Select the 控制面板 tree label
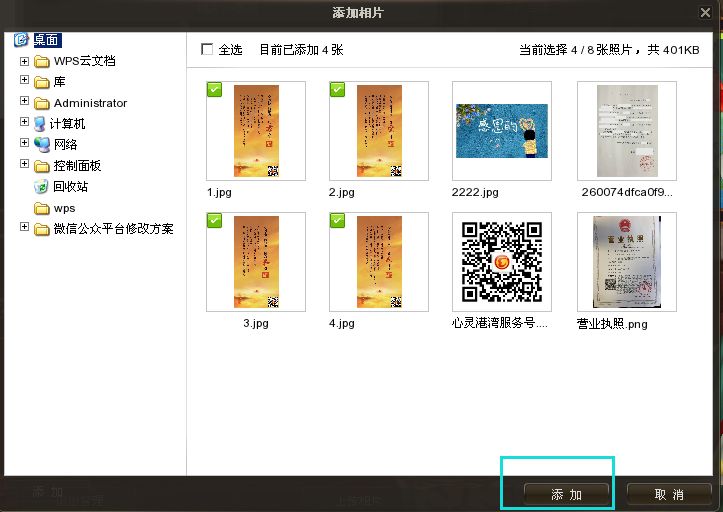Viewport: 723px width, 512px height. [77, 166]
